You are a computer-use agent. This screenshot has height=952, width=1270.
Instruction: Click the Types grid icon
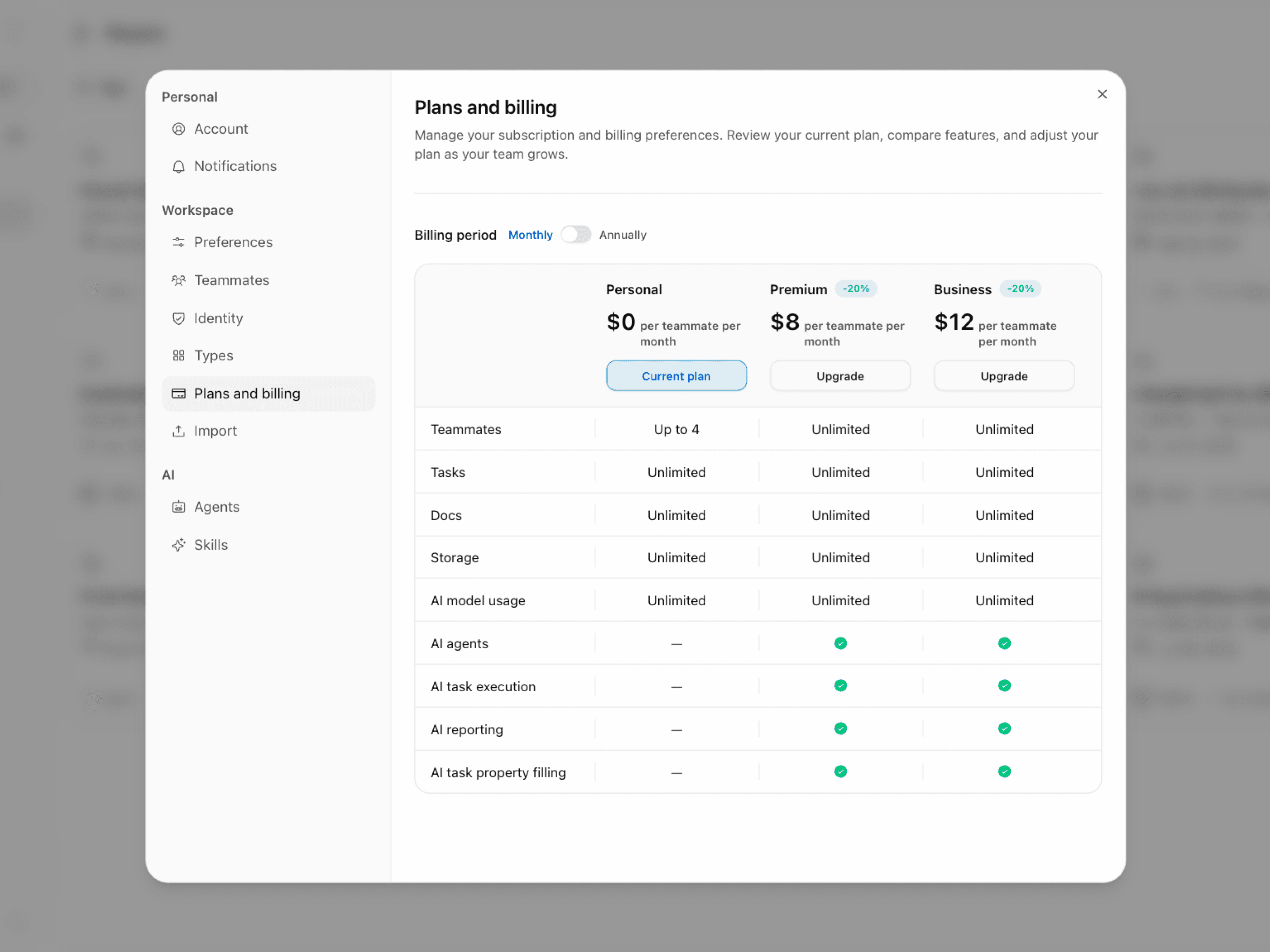click(179, 356)
